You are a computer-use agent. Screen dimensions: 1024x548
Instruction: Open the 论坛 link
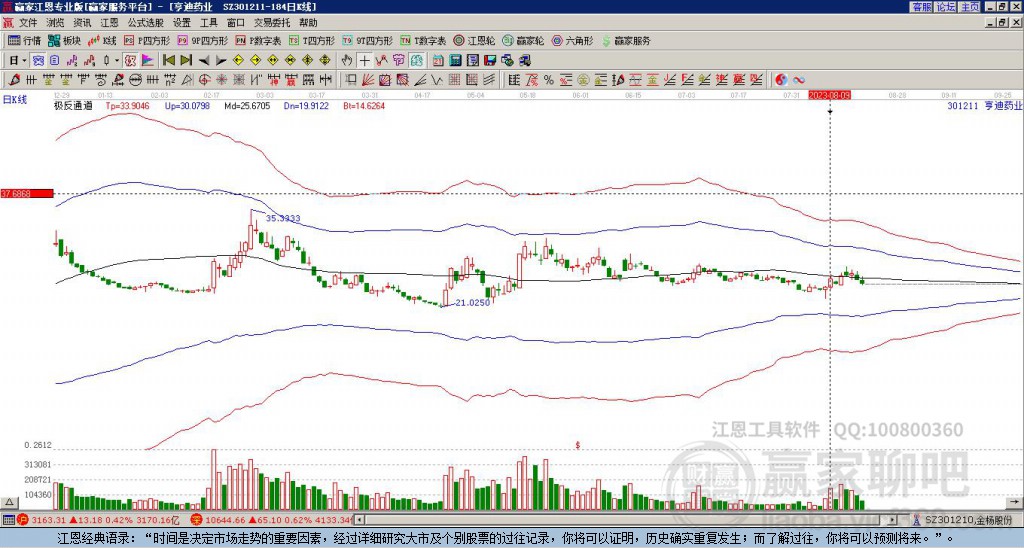(946, 7)
